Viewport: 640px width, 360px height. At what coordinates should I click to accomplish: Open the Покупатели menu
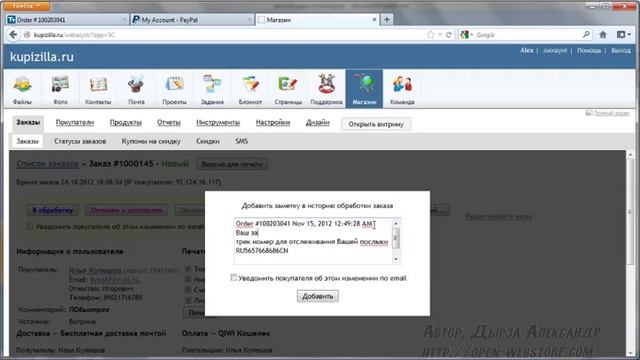[75, 122]
